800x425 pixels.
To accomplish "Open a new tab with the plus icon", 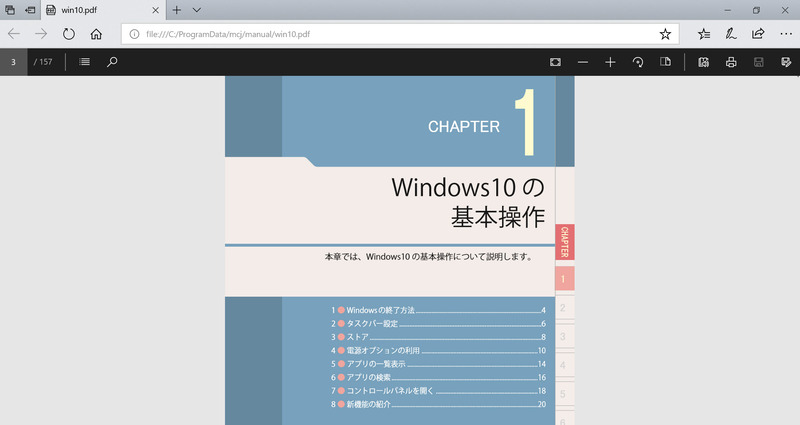I will [x=177, y=10].
